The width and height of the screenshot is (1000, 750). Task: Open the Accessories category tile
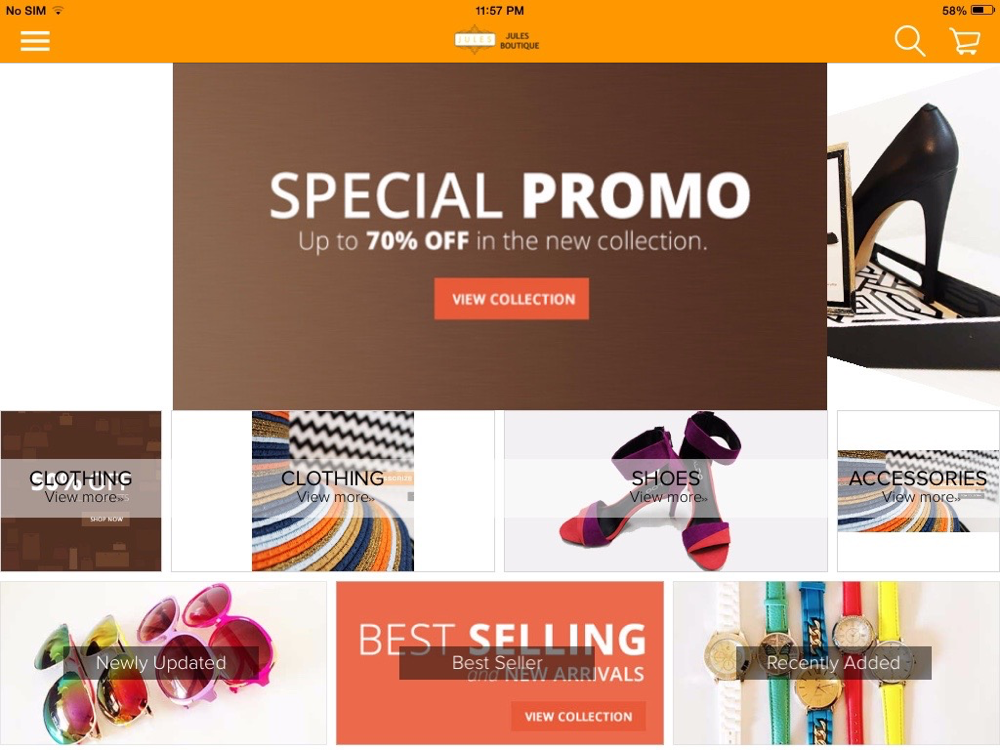coord(918,491)
